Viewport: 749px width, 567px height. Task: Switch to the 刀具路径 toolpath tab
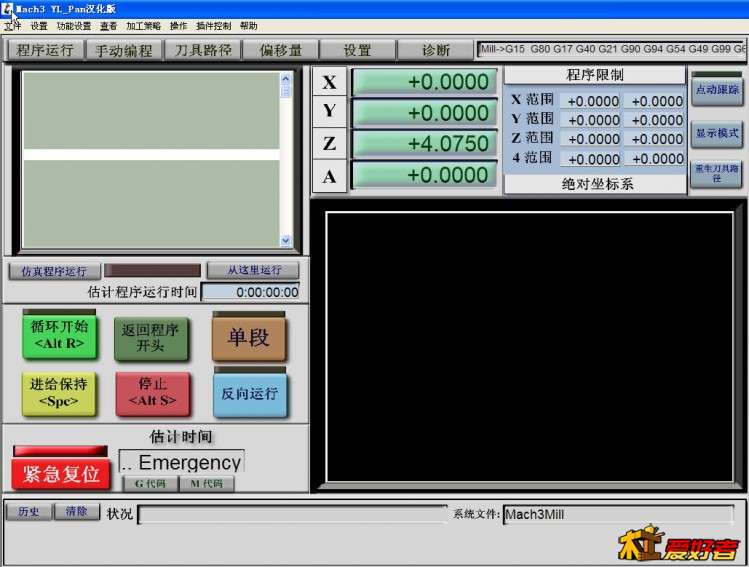pos(203,50)
